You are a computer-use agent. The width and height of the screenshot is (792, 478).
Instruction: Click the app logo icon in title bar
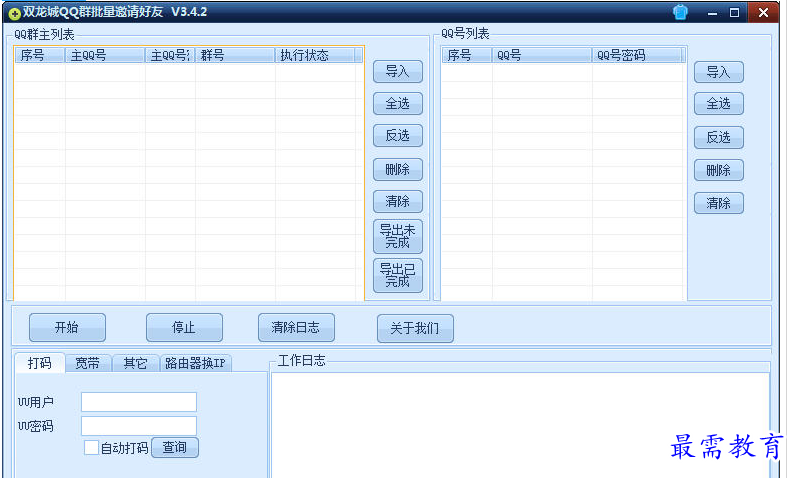[x=14, y=14]
